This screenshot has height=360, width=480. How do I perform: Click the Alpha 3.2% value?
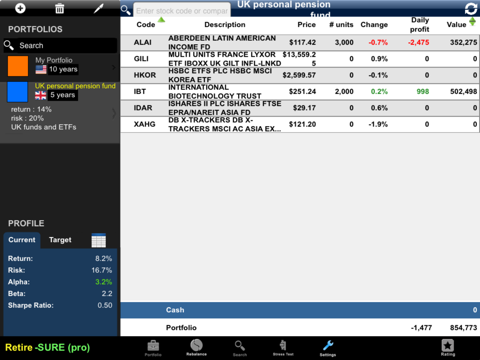(x=104, y=282)
